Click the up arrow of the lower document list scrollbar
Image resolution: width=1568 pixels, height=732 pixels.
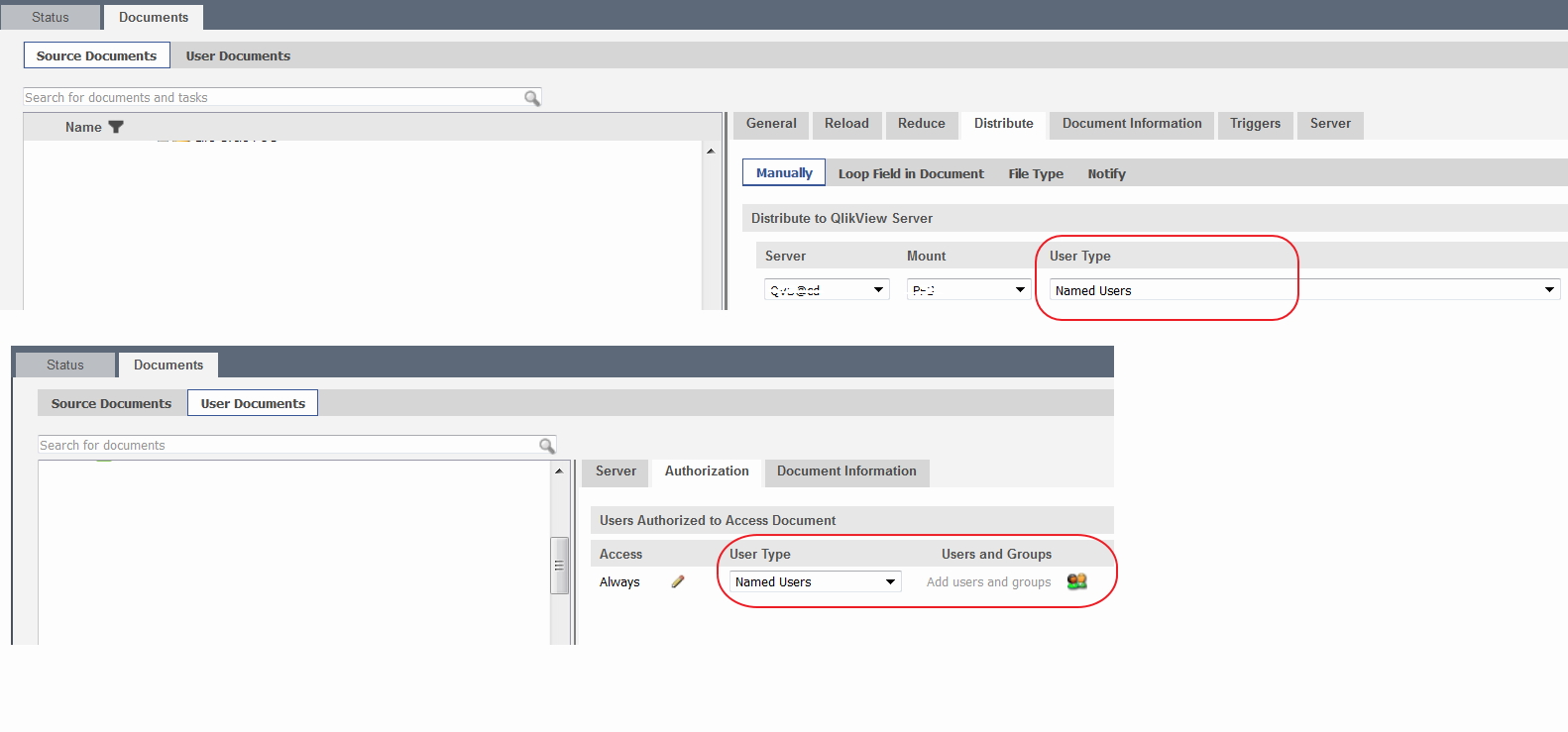pos(559,471)
